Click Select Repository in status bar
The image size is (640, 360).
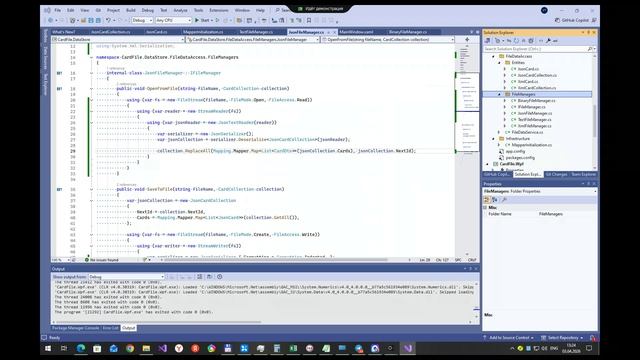pos(562,338)
